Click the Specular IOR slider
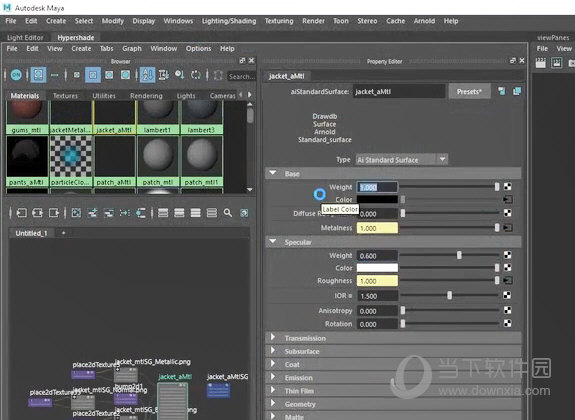 (449, 295)
